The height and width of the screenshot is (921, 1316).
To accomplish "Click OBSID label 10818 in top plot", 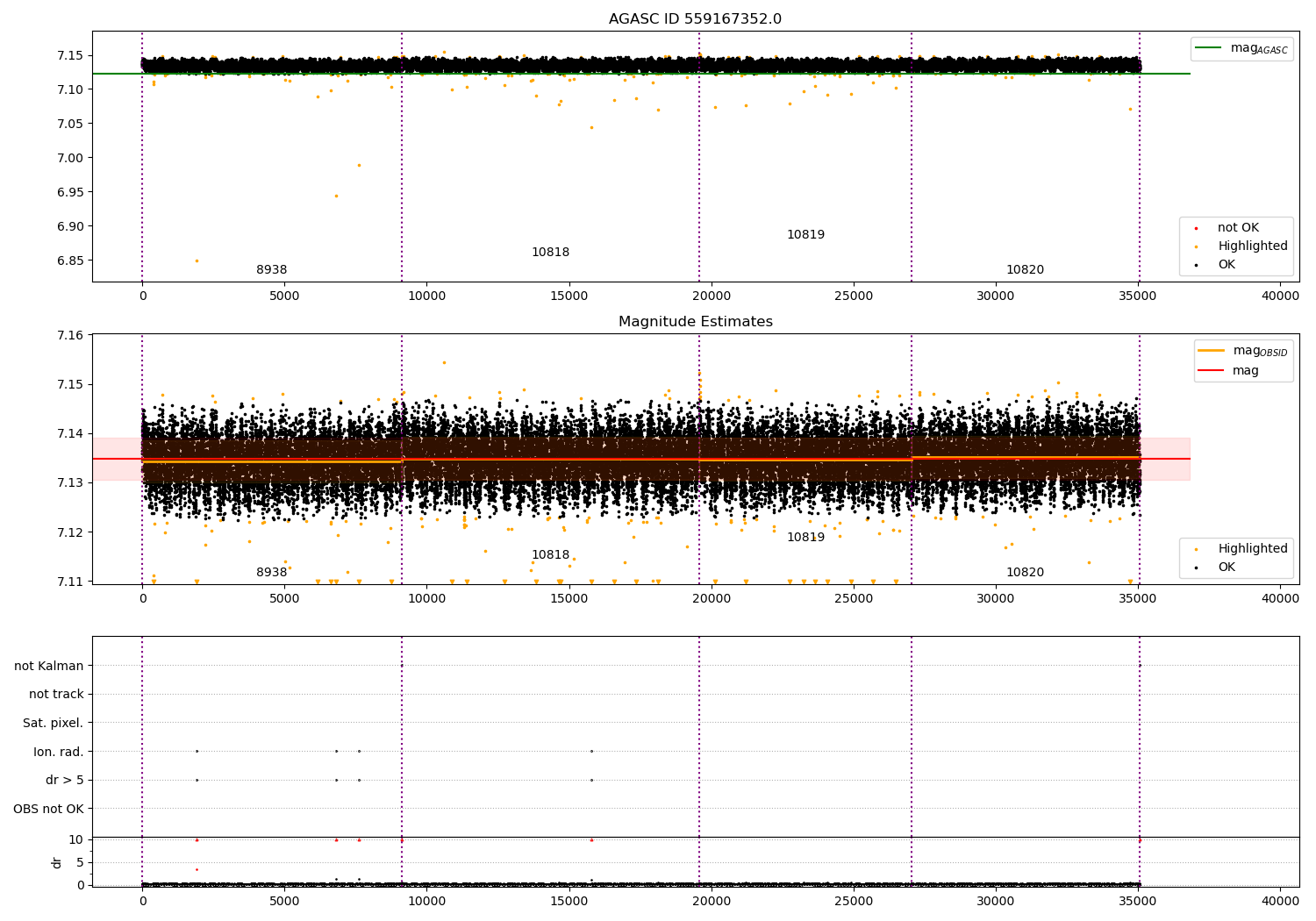I will 550,253.
